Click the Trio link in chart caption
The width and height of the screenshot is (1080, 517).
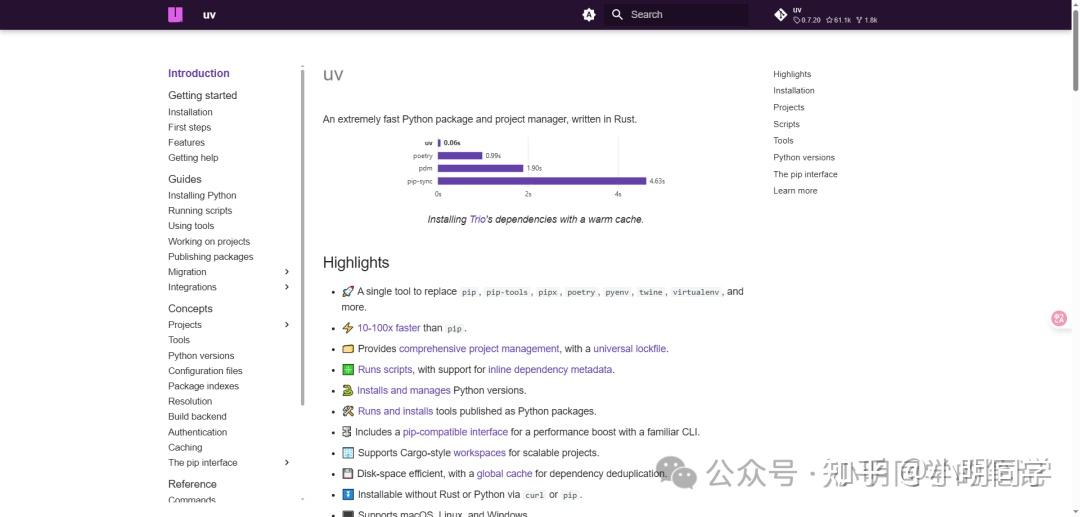click(x=477, y=220)
